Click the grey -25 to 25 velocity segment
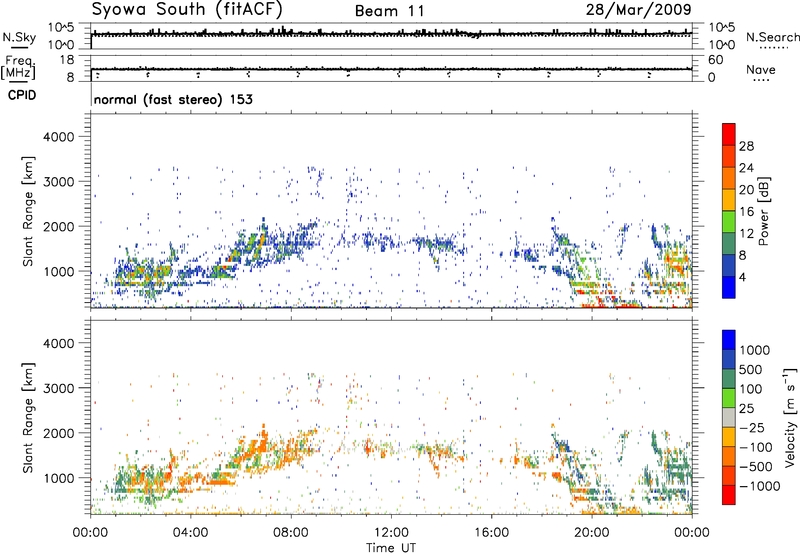The width and height of the screenshot is (800, 554). point(729,417)
